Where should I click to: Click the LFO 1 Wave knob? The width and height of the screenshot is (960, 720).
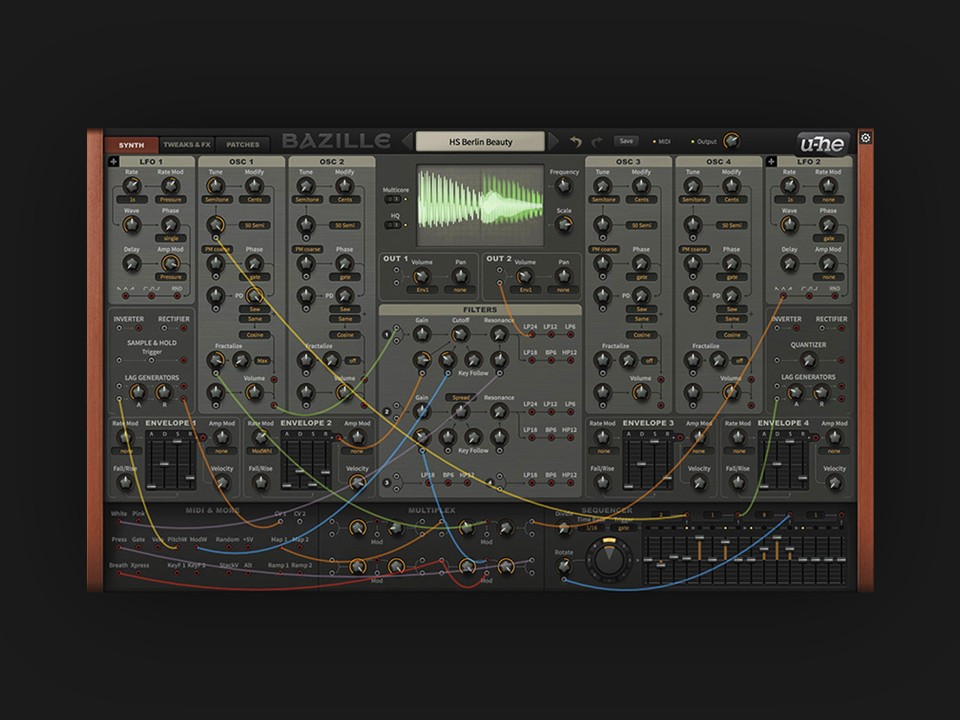pos(132,225)
